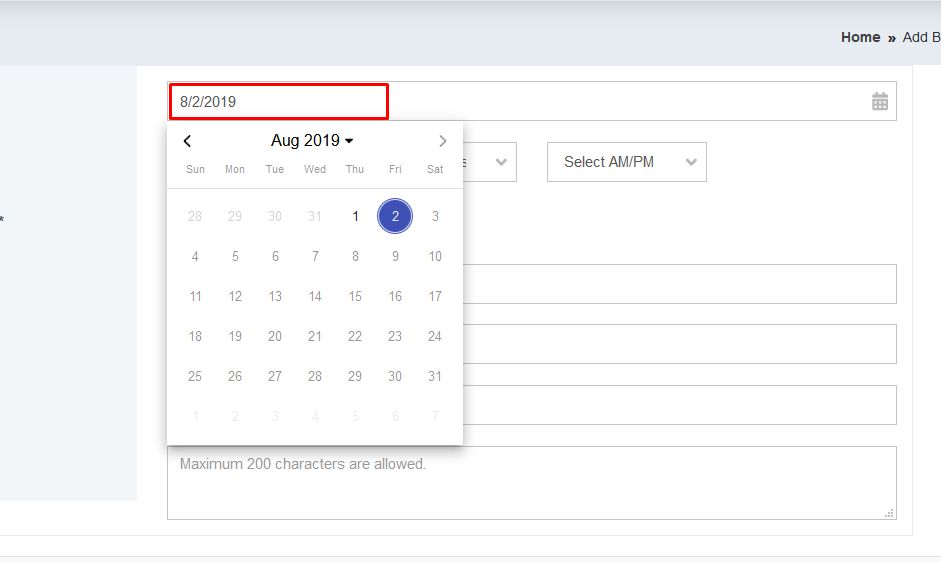Go to previous month arrow
Viewport: 941px width, 562px height.
click(x=187, y=141)
